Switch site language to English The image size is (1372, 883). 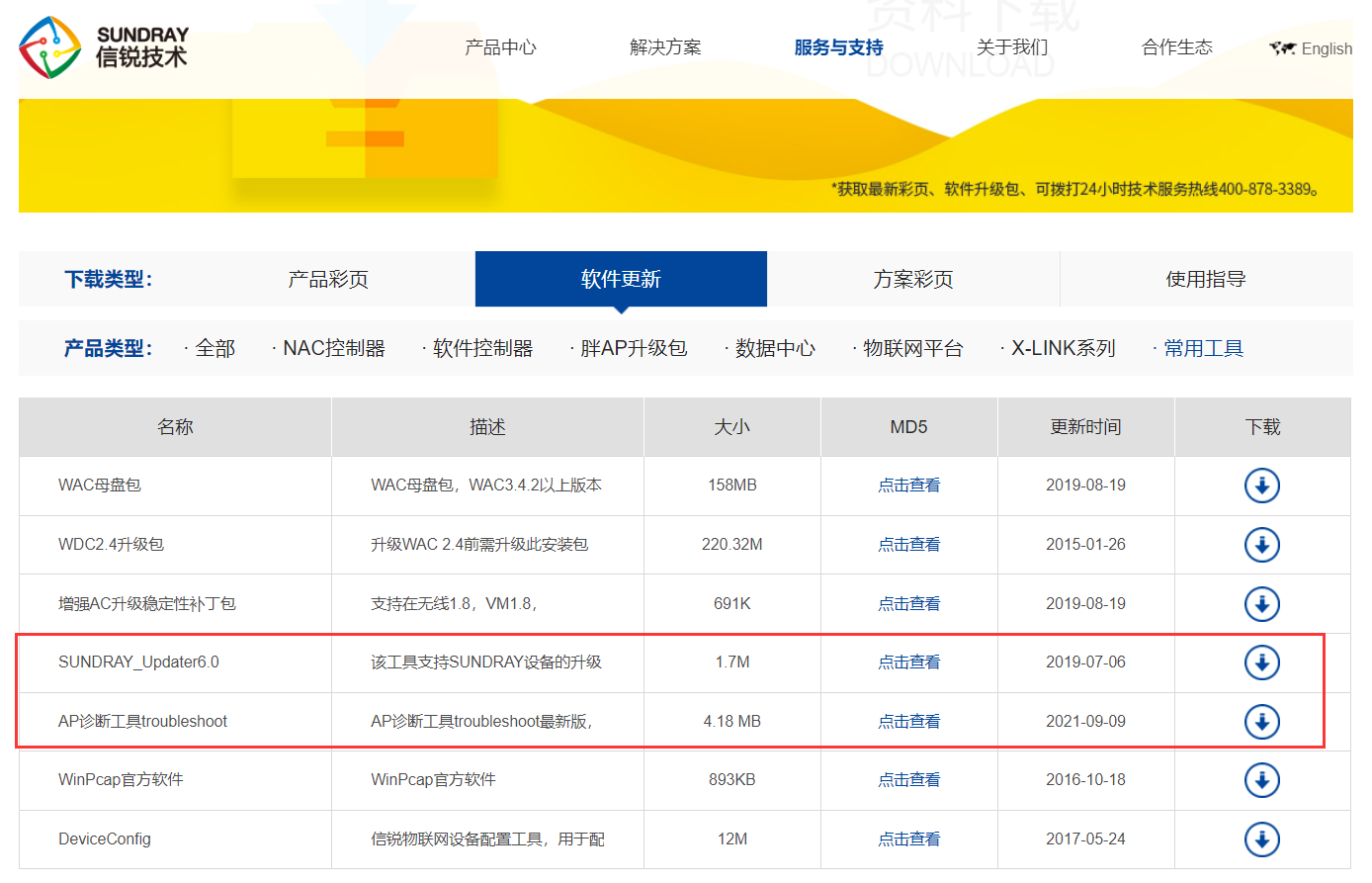[1325, 47]
